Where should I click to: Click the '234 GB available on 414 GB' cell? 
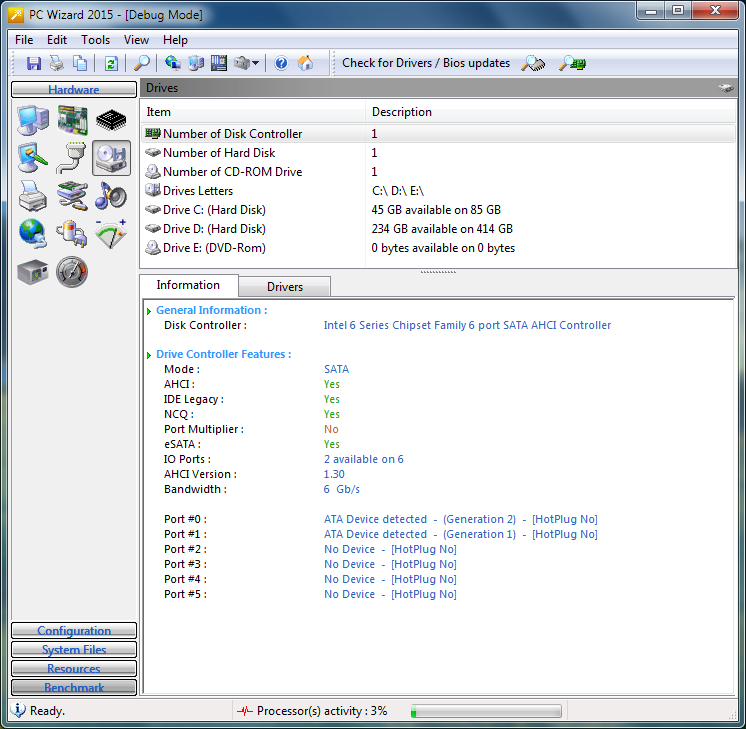[x=442, y=229]
